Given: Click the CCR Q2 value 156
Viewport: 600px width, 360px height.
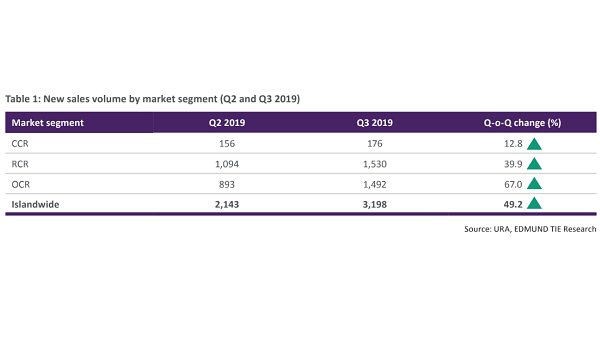Looking at the screenshot, I should (227, 143).
